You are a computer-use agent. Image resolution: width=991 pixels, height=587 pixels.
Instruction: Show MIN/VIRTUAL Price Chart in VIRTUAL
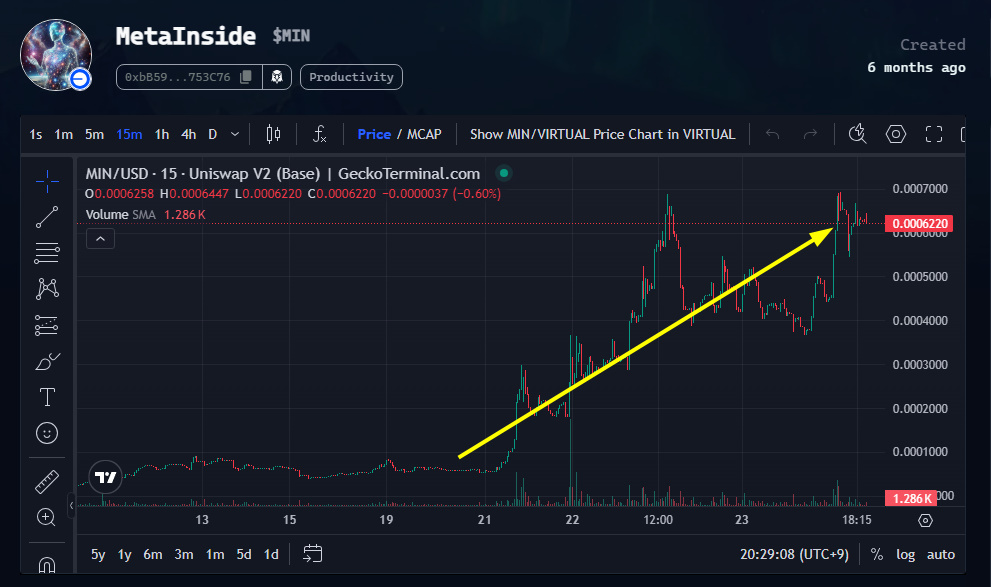point(602,134)
